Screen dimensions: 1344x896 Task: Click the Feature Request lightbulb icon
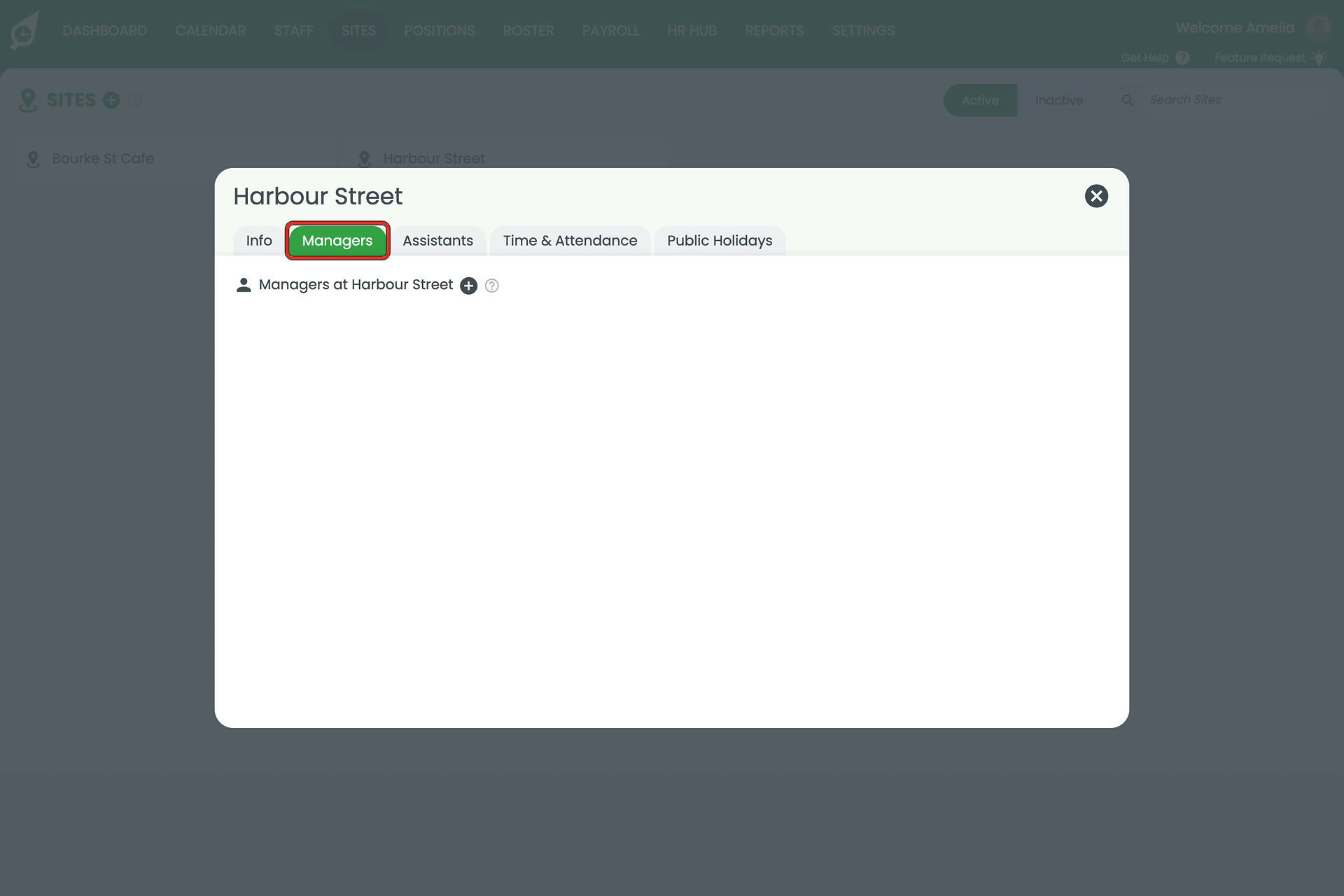tap(1319, 57)
